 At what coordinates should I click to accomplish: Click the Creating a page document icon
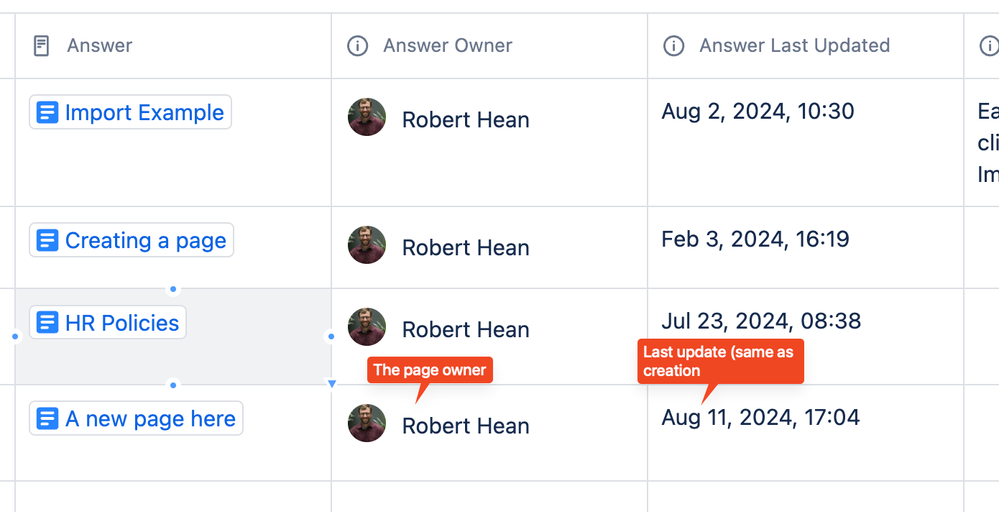click(x=47, y=241)
